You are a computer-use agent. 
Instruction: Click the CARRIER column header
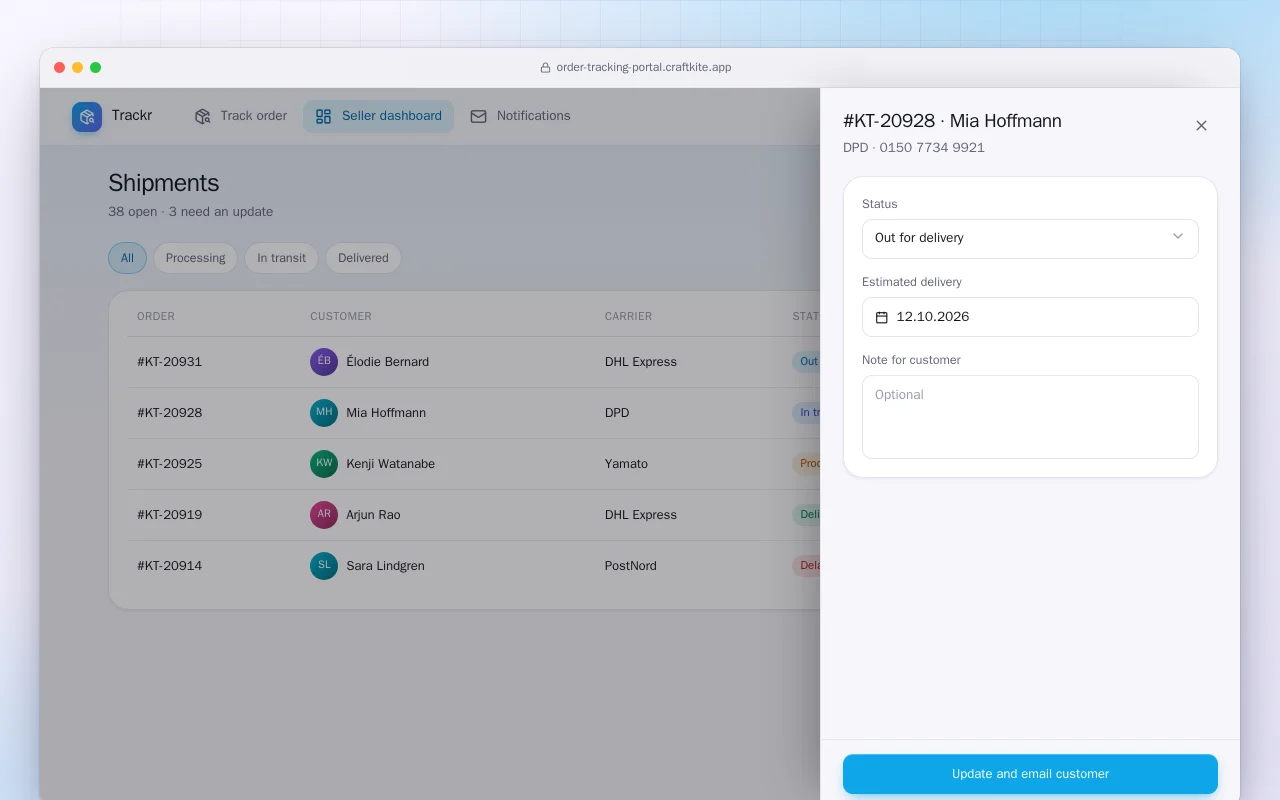pyautogui.click(x=628, y=316)
